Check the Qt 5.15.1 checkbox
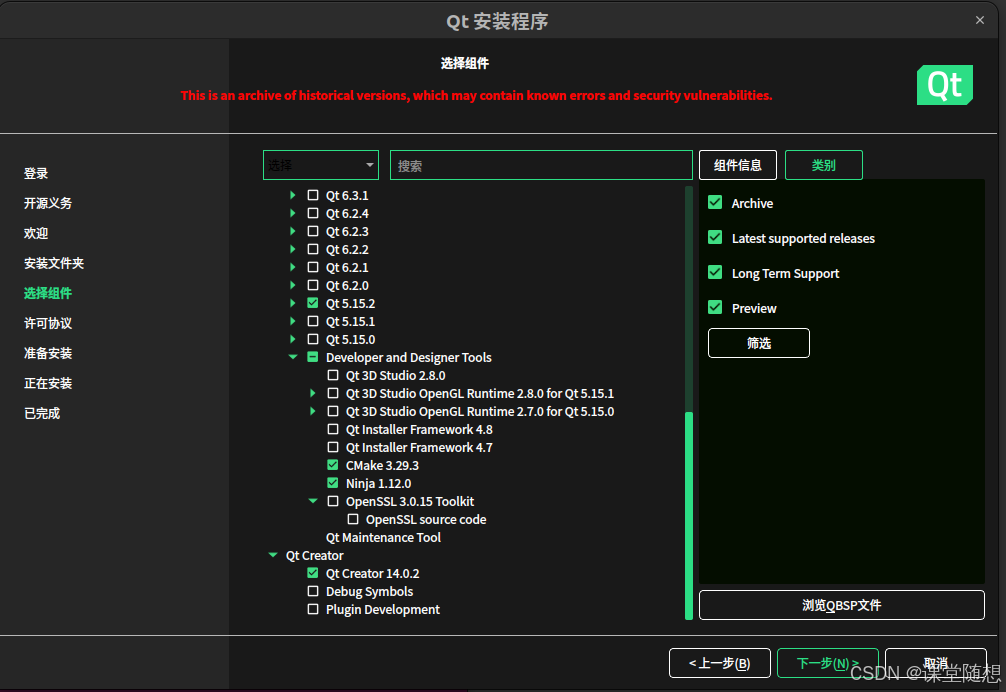Viewport: 1006px width, 692px height. point(313,321)
